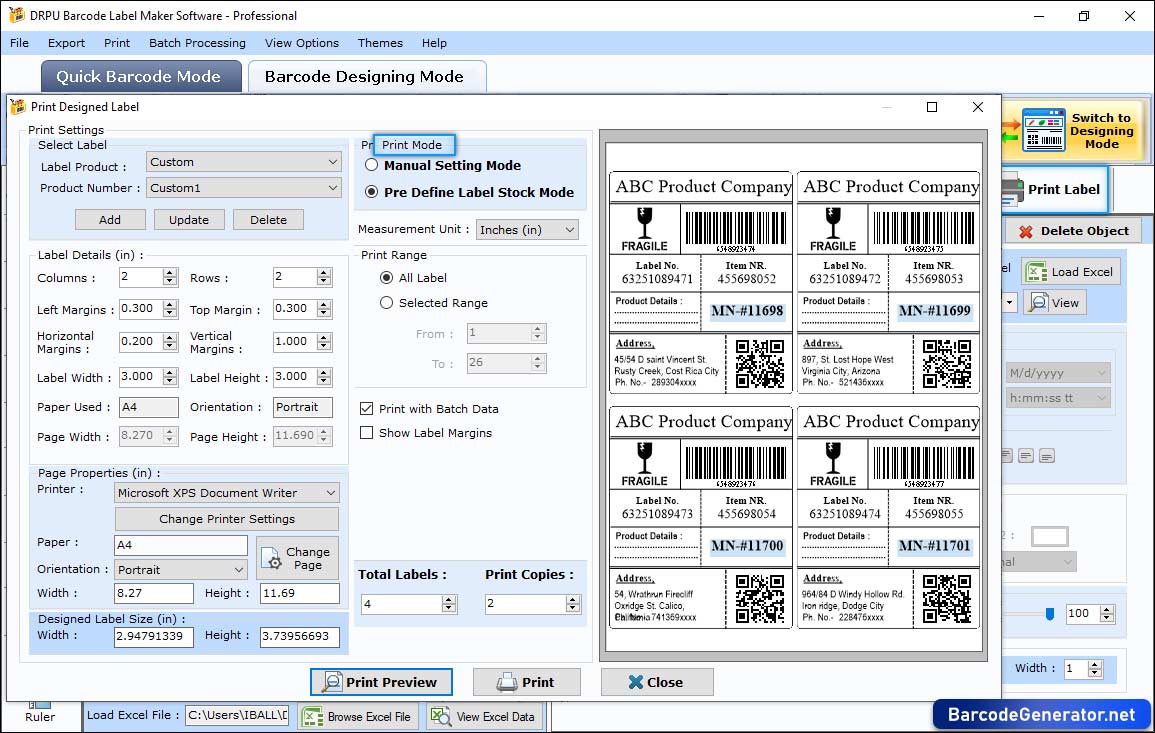Open the Batch Processing menu
This screenshot has height=733, width=1155.
pos(197,43)
